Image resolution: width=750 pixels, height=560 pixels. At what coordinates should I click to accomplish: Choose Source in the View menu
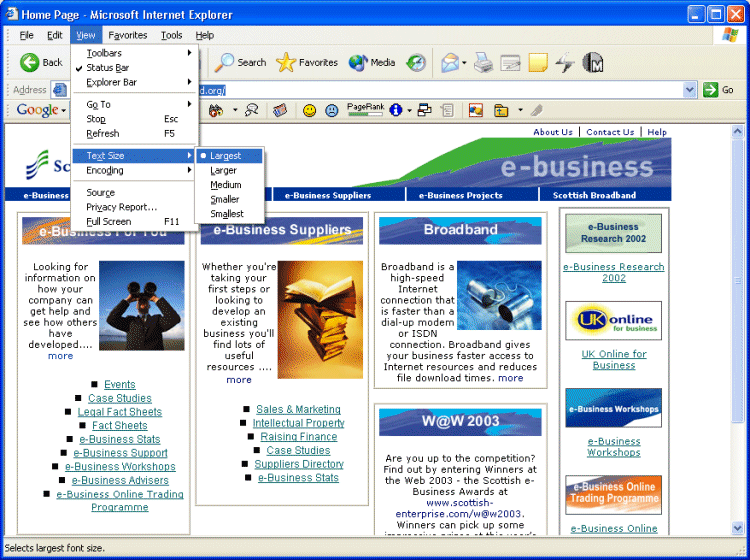[x=134, y=192]
